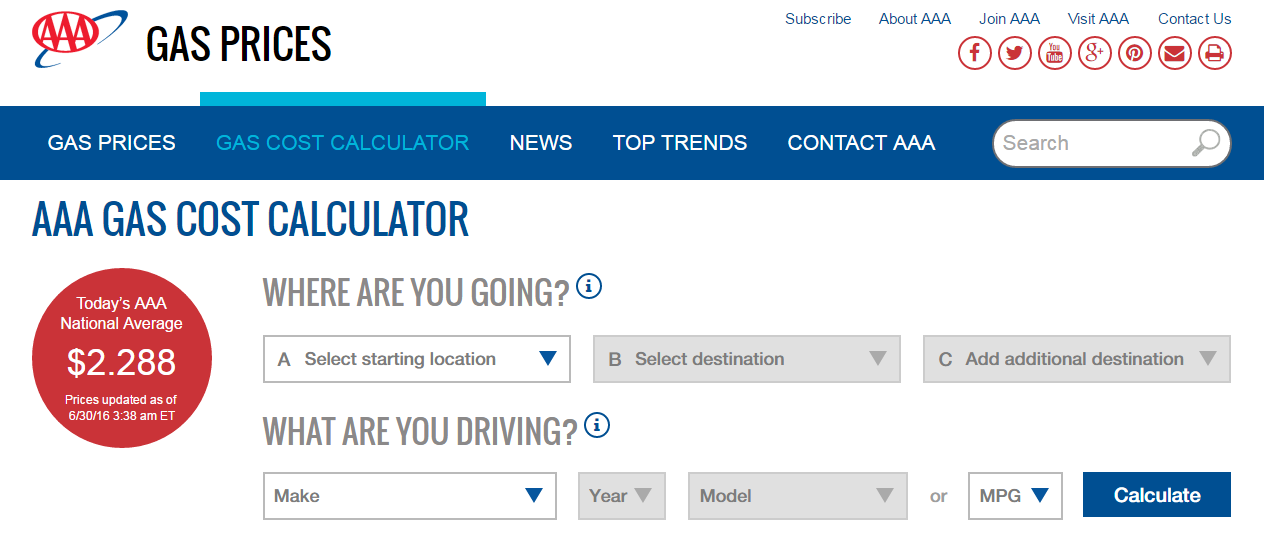Go to Gas Prices nav tab

(112, 143)
